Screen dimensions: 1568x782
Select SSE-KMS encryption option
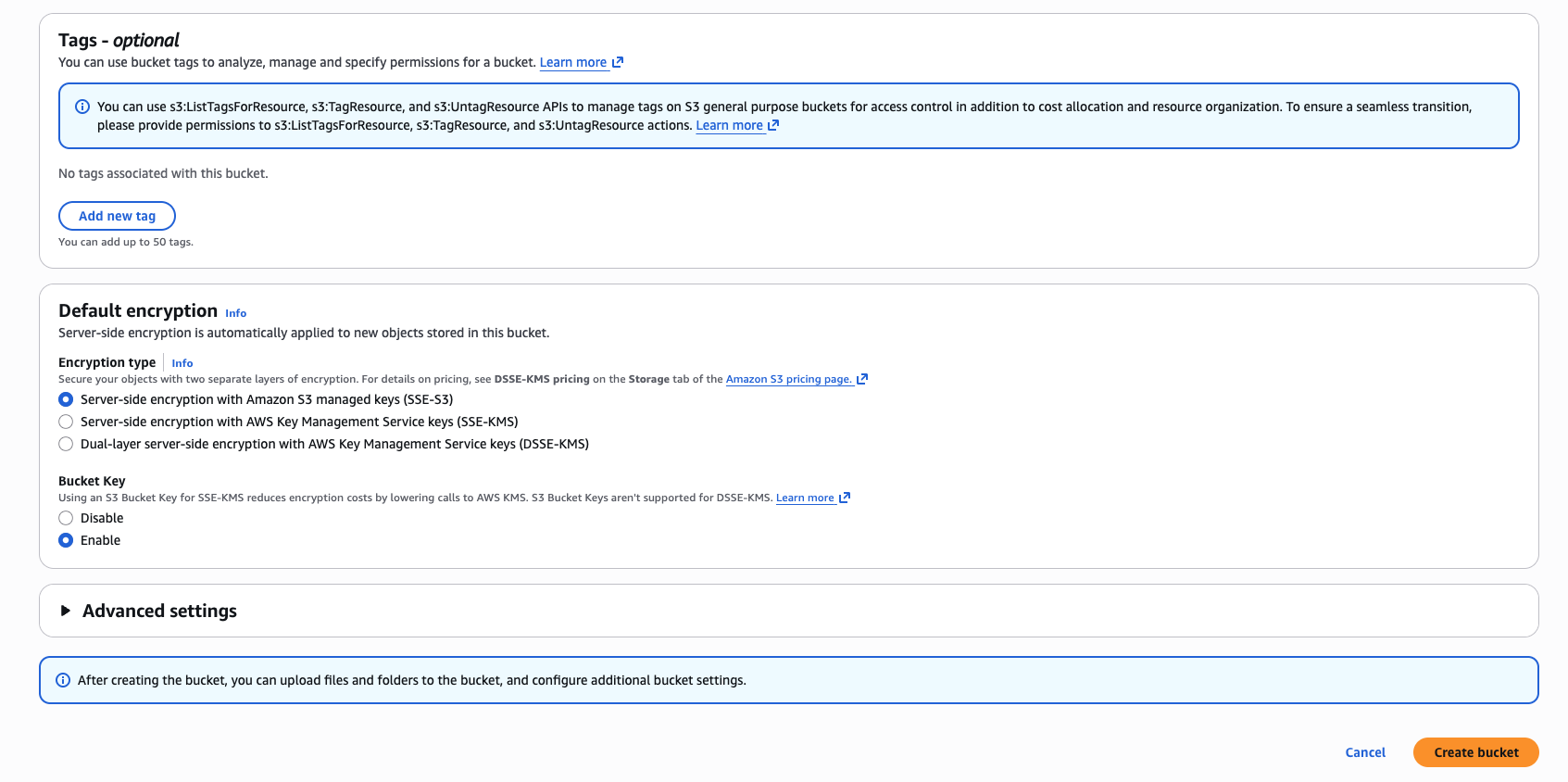66,422
